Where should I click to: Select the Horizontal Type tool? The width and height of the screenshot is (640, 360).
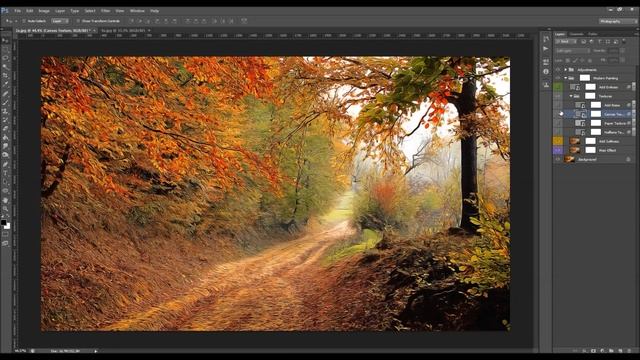pos(5,173)
